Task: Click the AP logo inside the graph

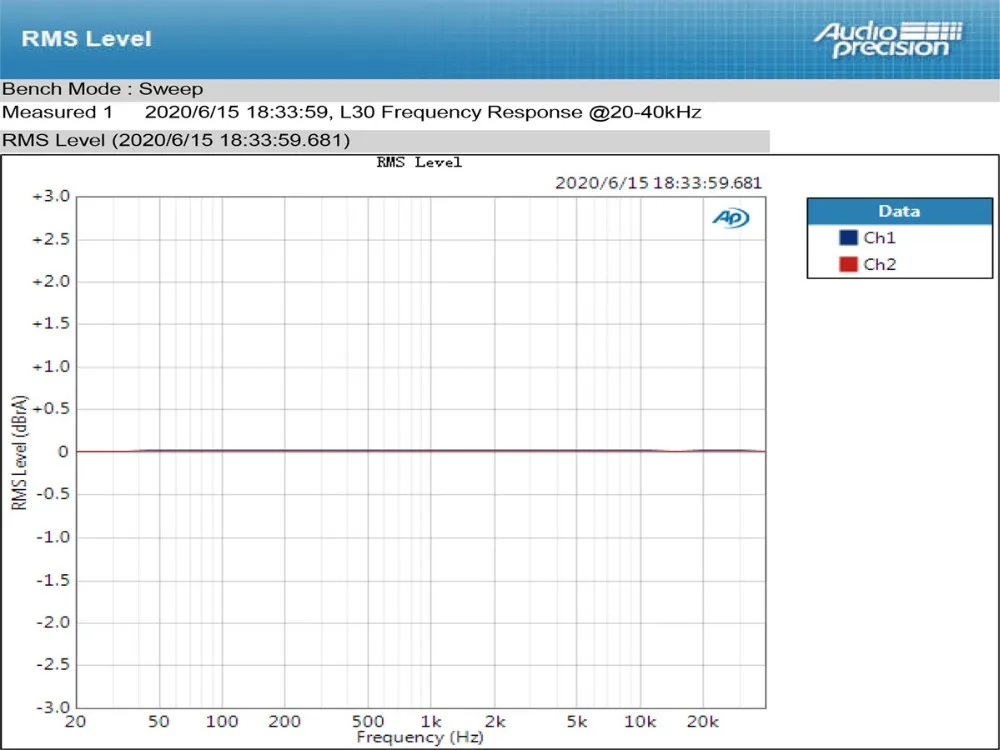Action: 731,218
